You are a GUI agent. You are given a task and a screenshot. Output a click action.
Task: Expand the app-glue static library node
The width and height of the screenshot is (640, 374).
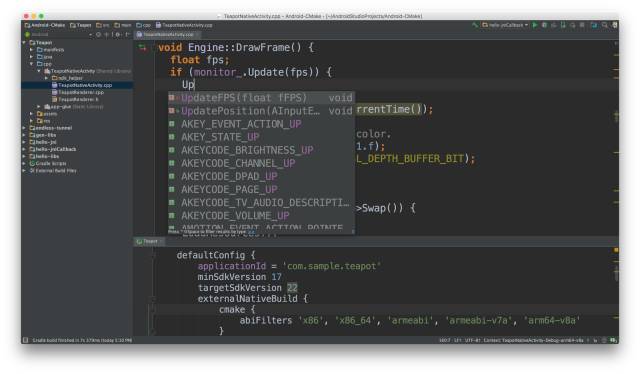(39, 107)
